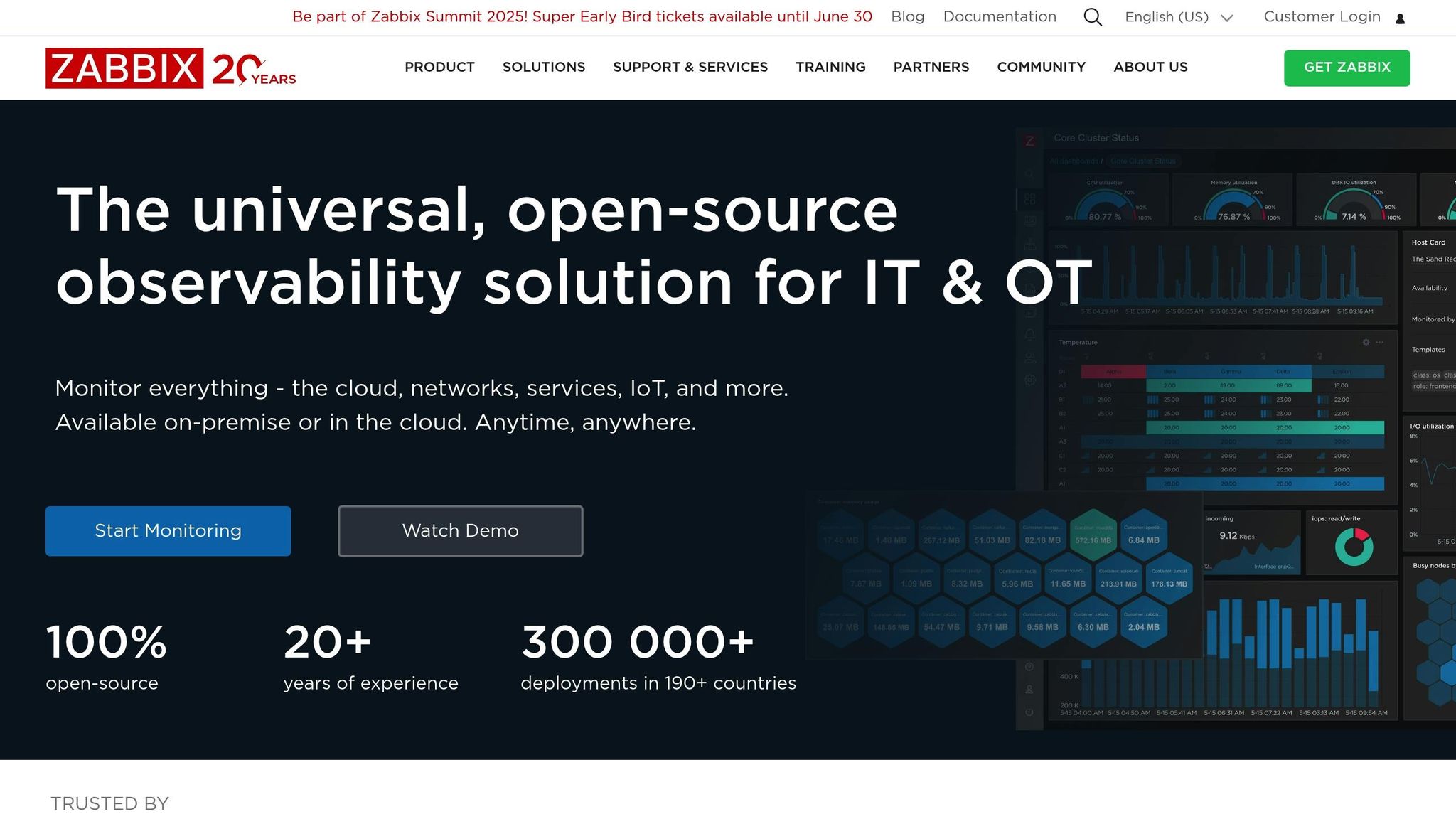Click the "20+" years of experience figure
1456x819 pixels.
[328, 642]
